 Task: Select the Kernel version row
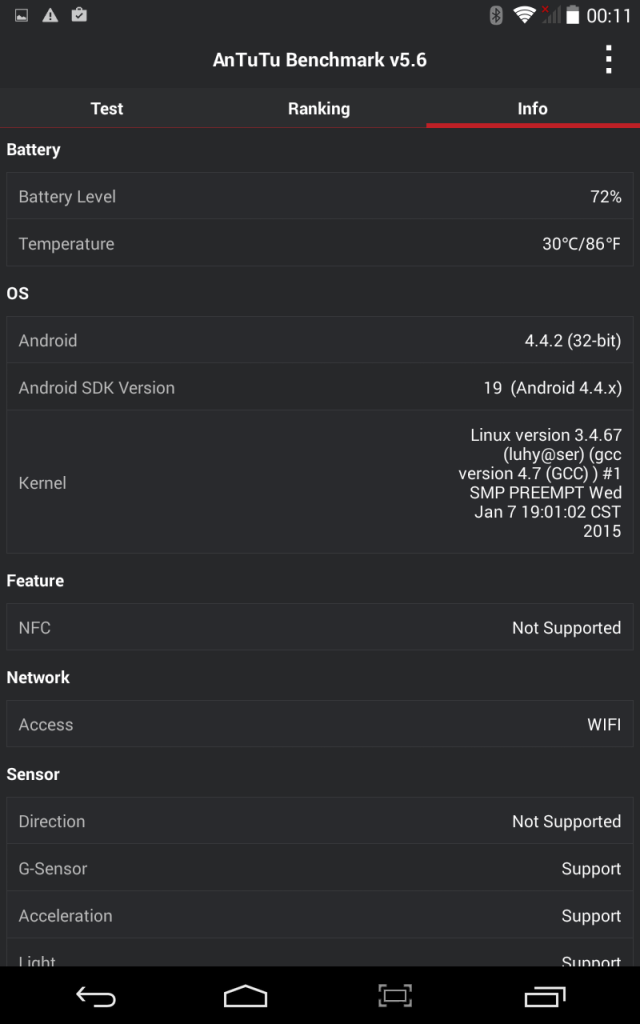pos(320,483)
